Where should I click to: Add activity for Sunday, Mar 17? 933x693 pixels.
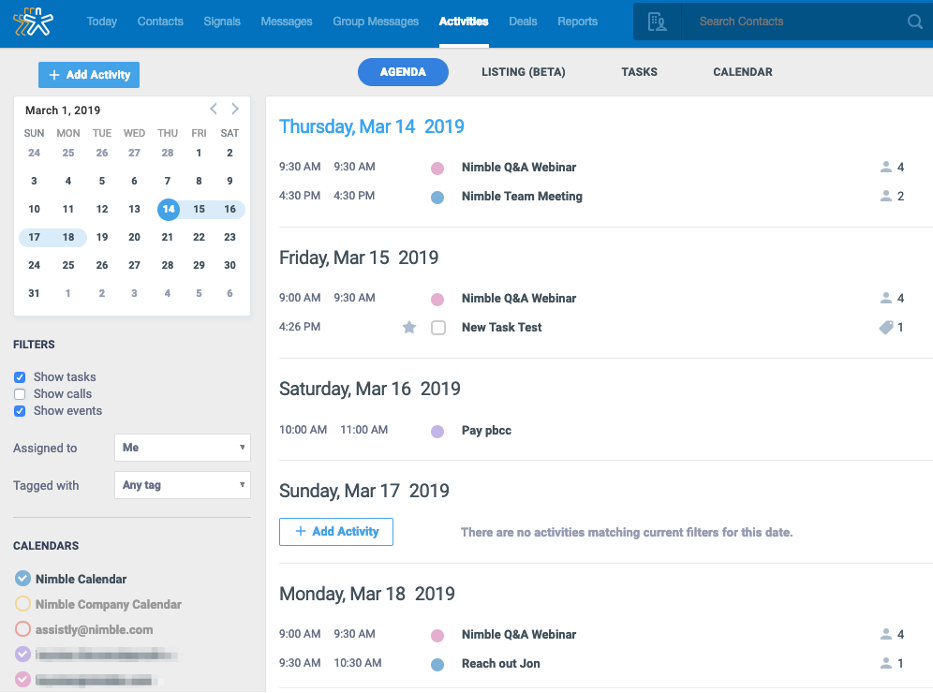(x=336, y=532)
